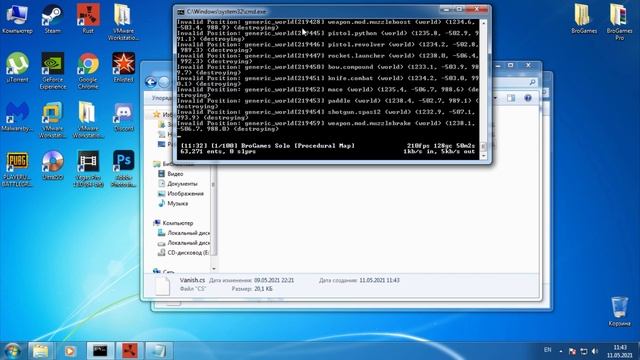Go back in the Explorer window
Image resolution: width=640 pixels, height=360 pixels.
pos(151,82)
